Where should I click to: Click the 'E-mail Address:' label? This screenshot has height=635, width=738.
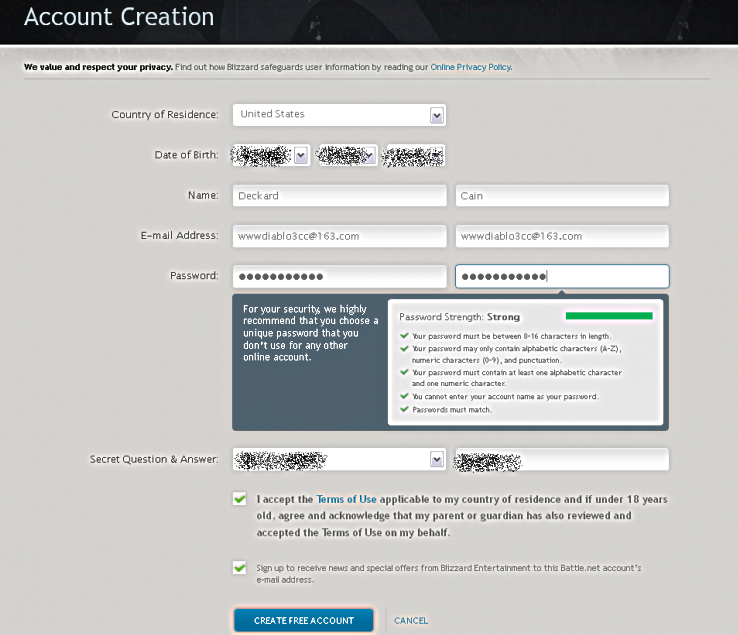tap(179, 235)
